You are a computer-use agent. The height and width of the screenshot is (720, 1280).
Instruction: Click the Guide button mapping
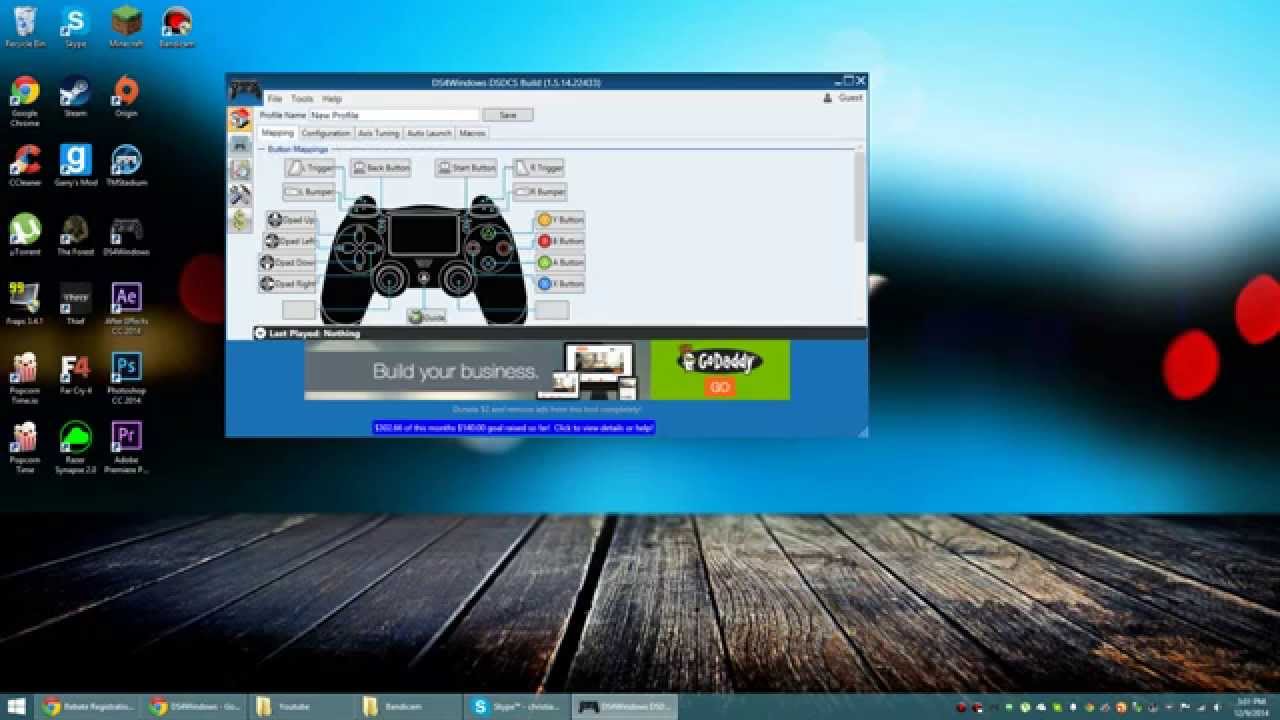pos(427,316)
